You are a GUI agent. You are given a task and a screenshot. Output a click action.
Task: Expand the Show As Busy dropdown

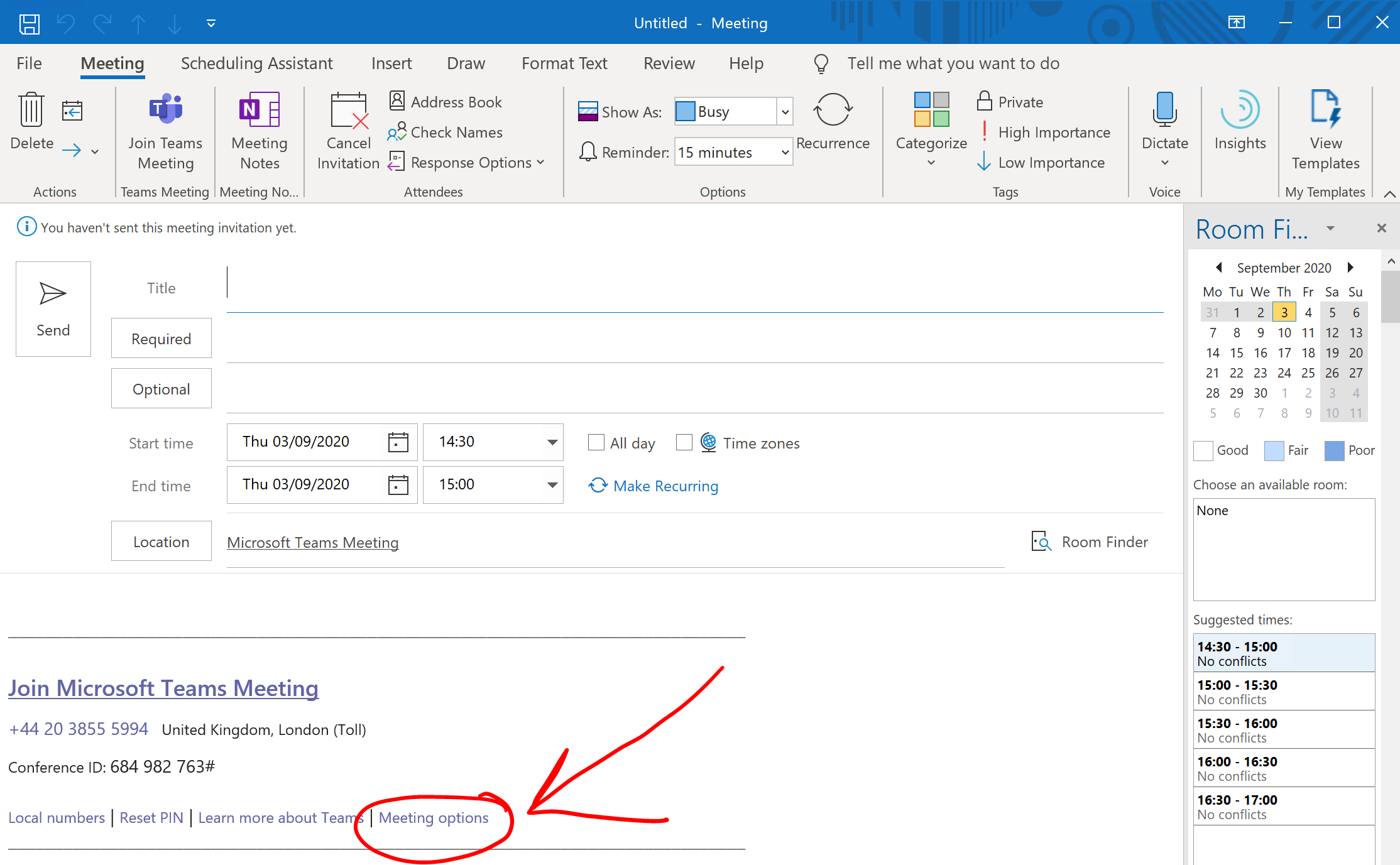785,112
